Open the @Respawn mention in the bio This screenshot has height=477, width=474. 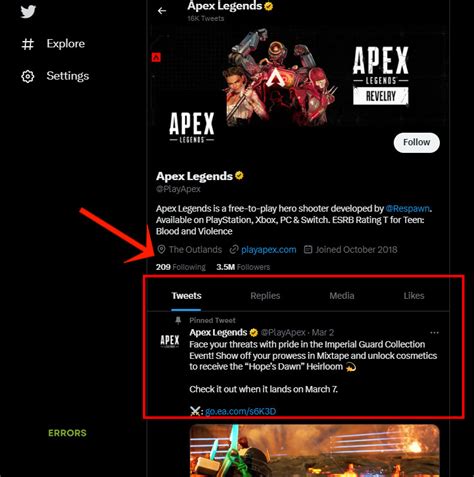pyautogui.click(x=407, y=209)
